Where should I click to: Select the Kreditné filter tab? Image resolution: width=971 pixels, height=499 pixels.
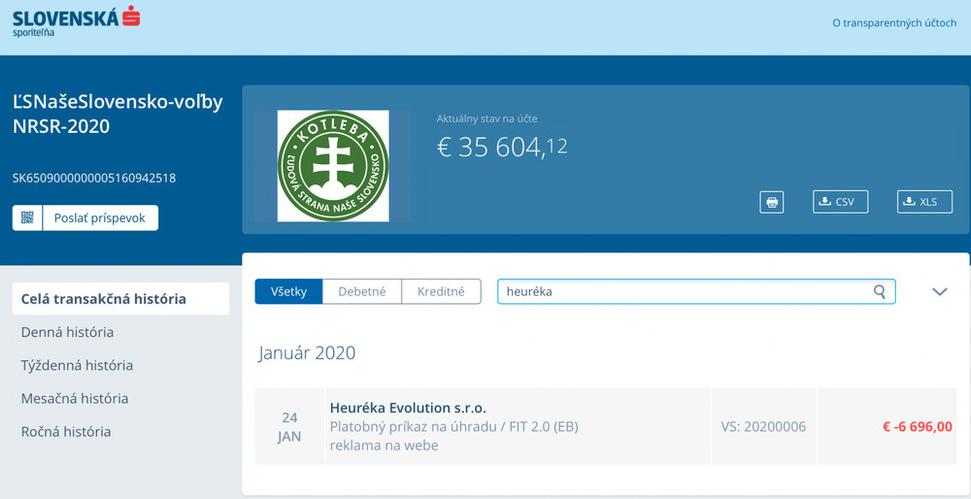pos(442,292)
